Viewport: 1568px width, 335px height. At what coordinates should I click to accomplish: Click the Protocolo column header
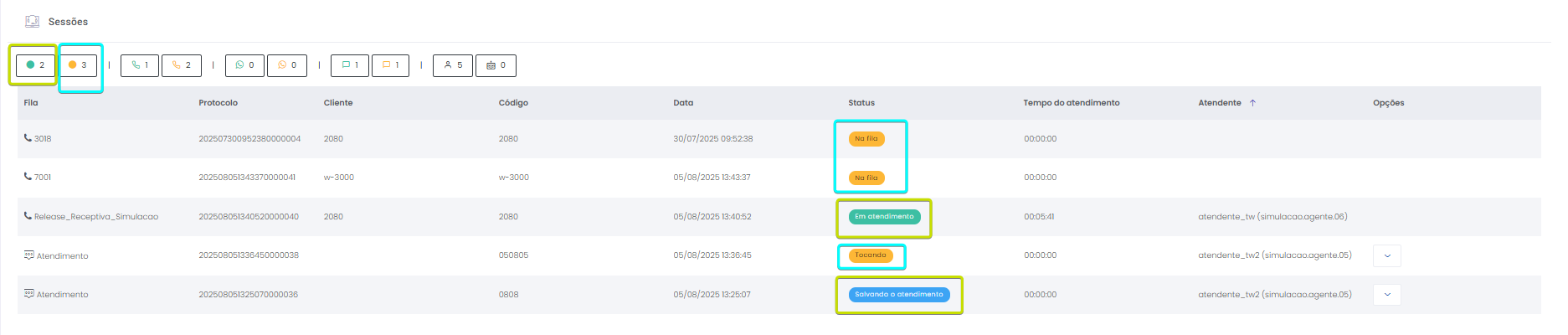pyautogui.click(x=218, y=103)
